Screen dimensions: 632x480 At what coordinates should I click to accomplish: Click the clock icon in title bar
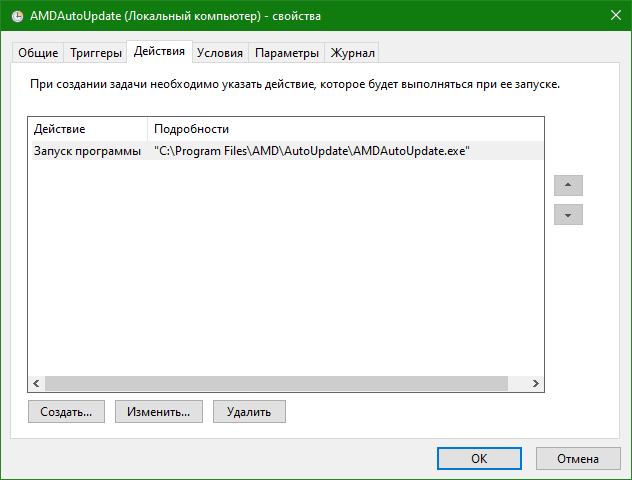17,16
